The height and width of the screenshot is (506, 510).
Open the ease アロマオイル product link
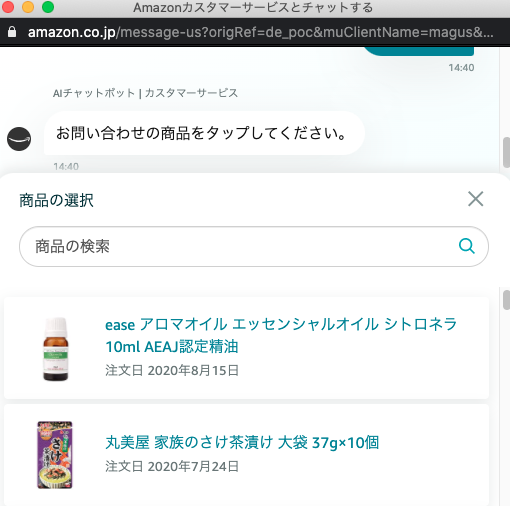(281, 335)
